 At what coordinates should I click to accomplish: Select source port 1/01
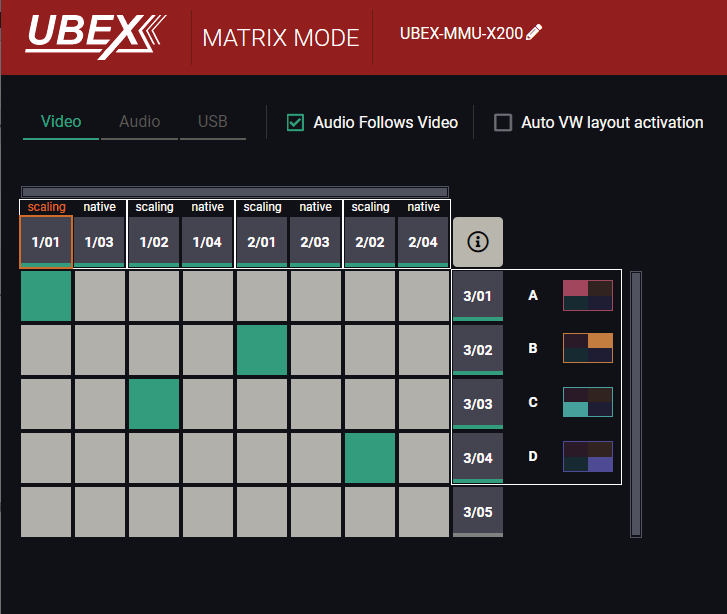tap(46, 242)
